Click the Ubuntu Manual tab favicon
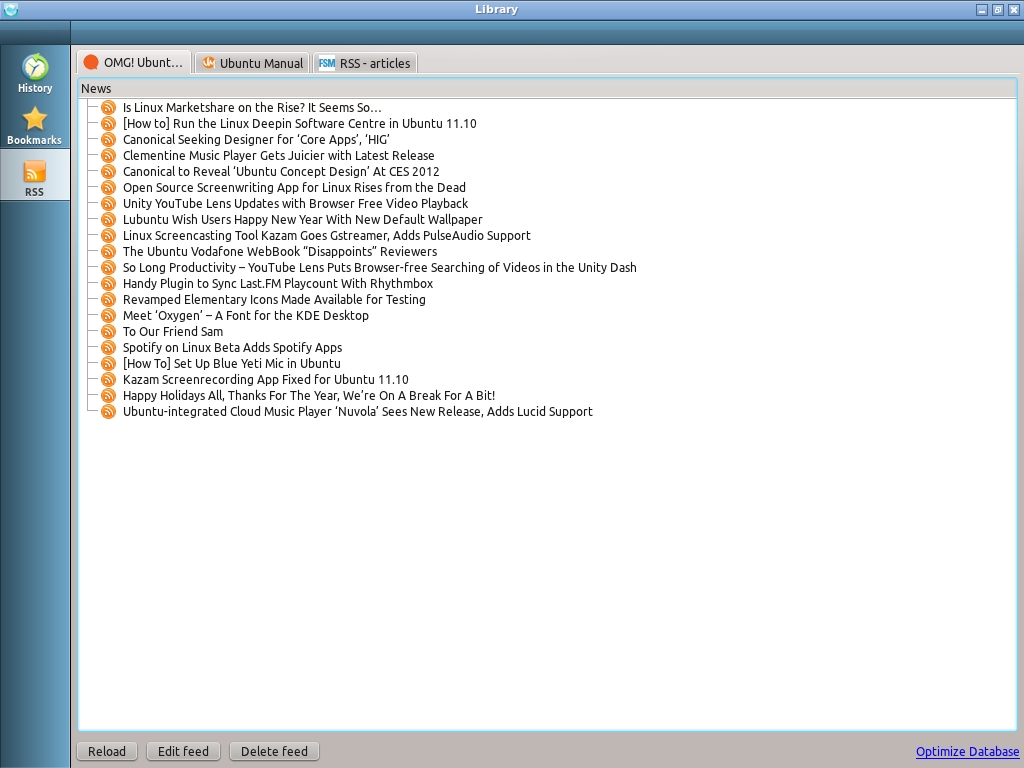The height and width of the screenshot is (768, 1024). click(x=208, y=63)
